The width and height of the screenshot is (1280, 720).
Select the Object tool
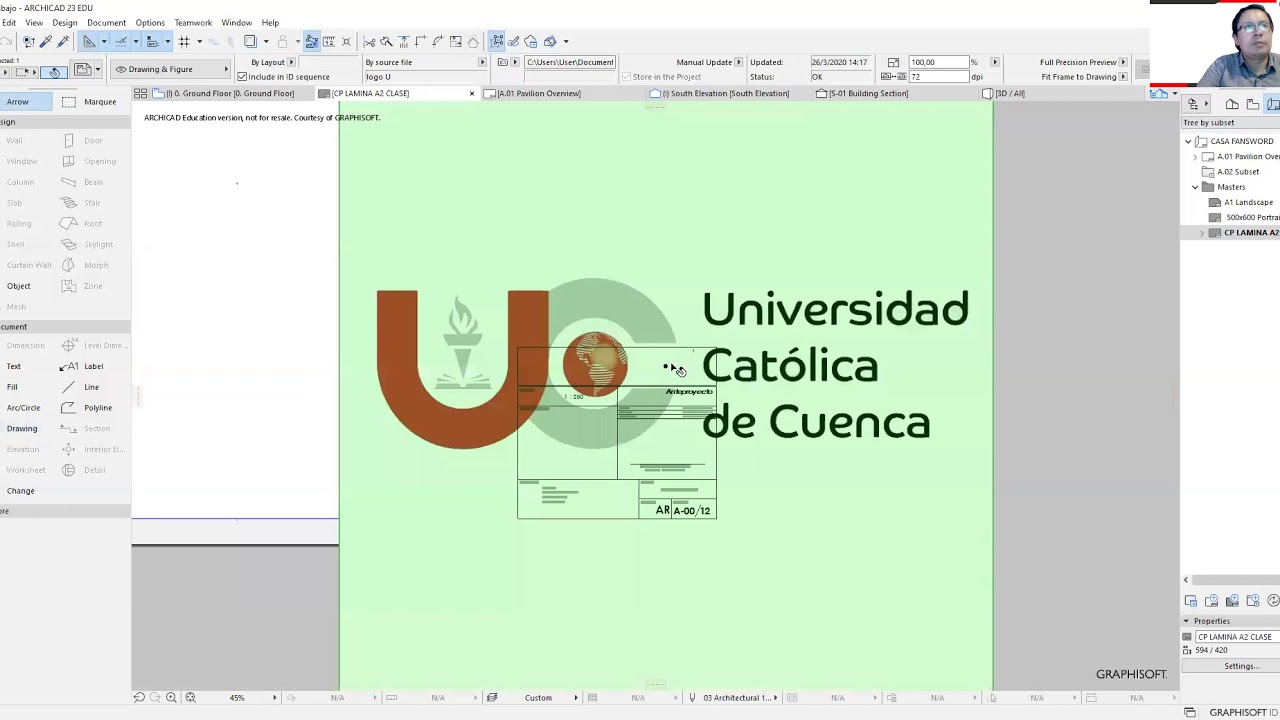coord(19,286)
